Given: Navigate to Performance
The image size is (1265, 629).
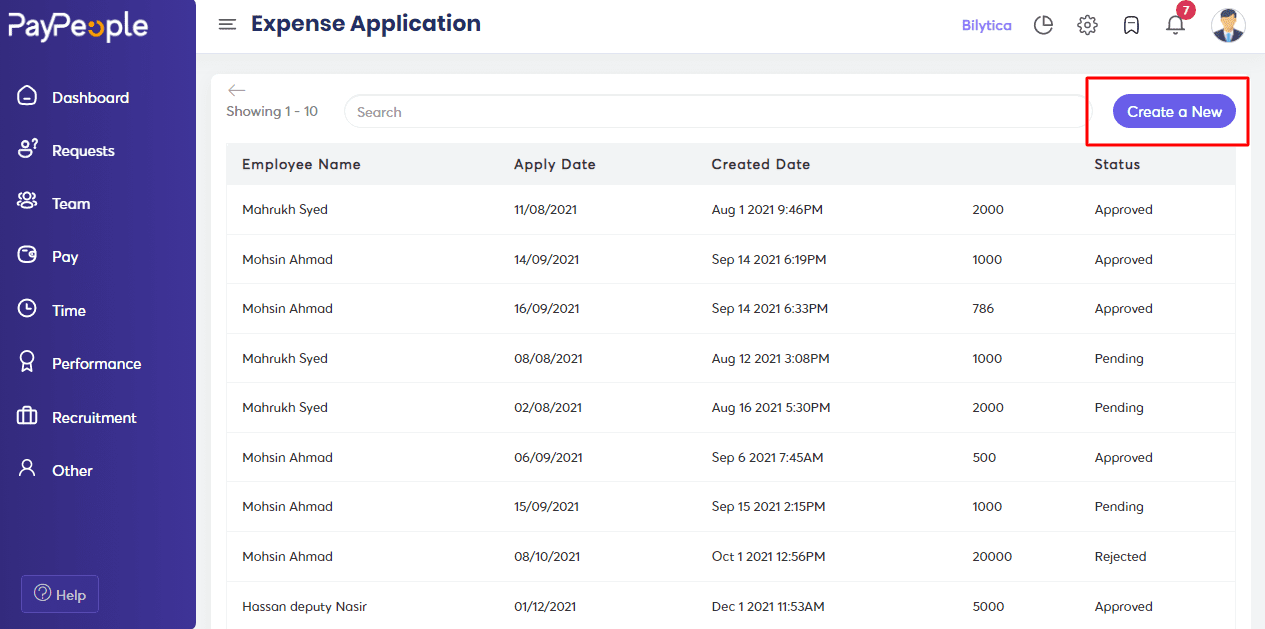Looking at the screenshot, I should (96, 364).
